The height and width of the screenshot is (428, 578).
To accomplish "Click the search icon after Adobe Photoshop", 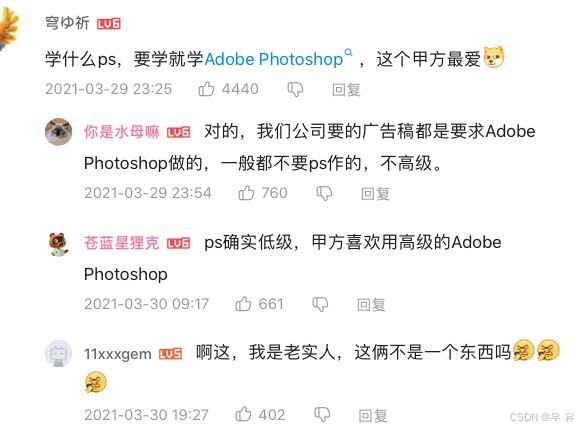I will [348, 52].
